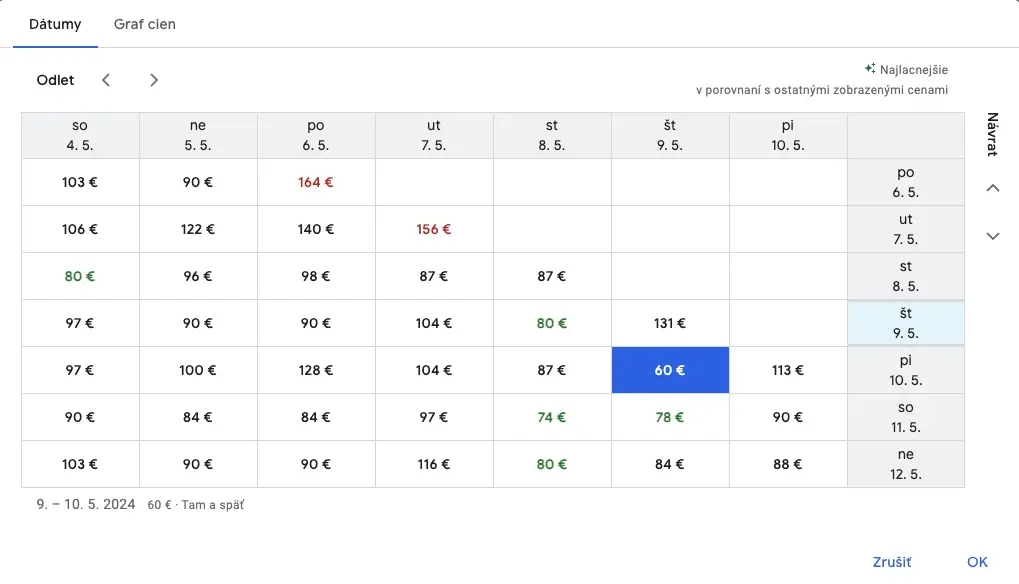Select the red 156 € price cell
Image resolution: width=1019 pixels, height=584 pixels.
click(433, 229)
